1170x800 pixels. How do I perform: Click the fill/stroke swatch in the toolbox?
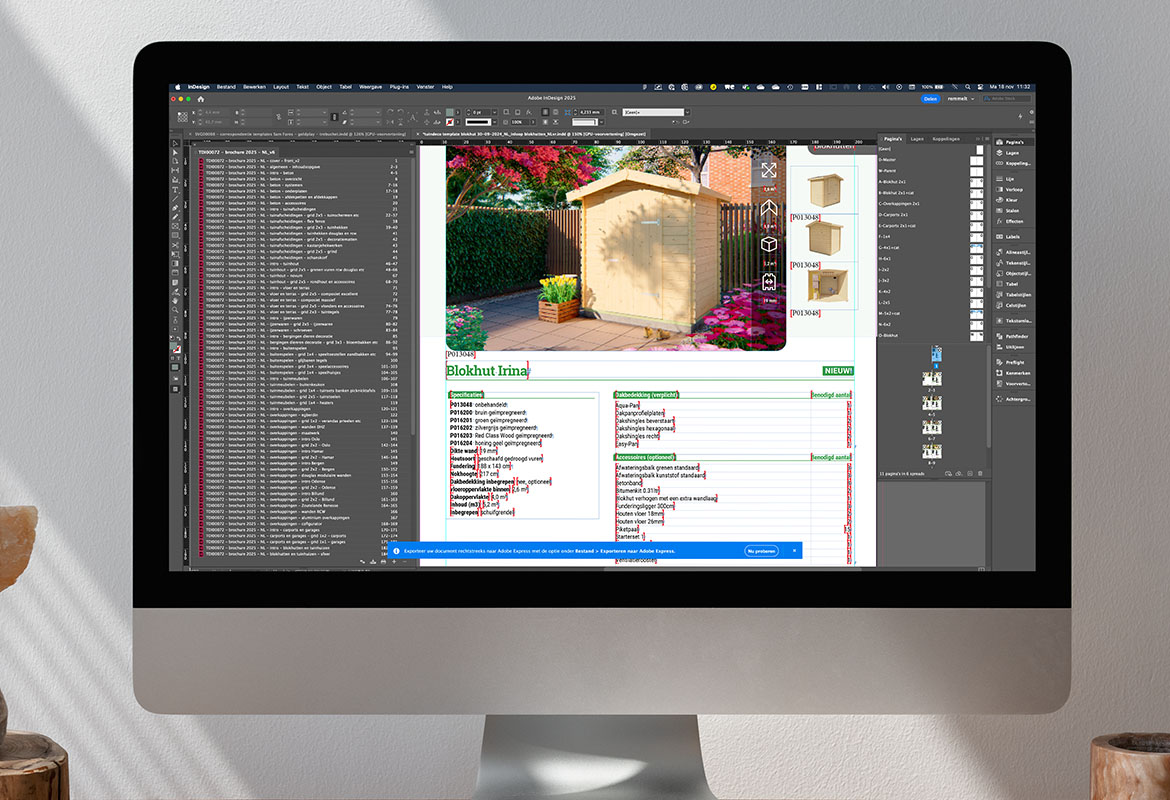[x=176, y=347]
